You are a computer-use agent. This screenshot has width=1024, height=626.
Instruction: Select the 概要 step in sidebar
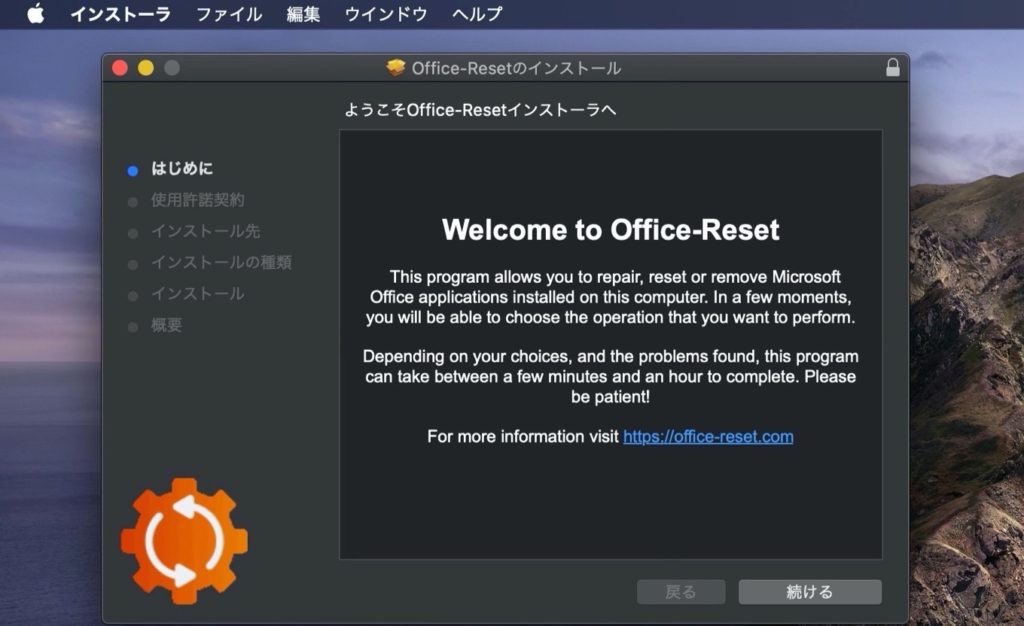[x=166, y=326]
